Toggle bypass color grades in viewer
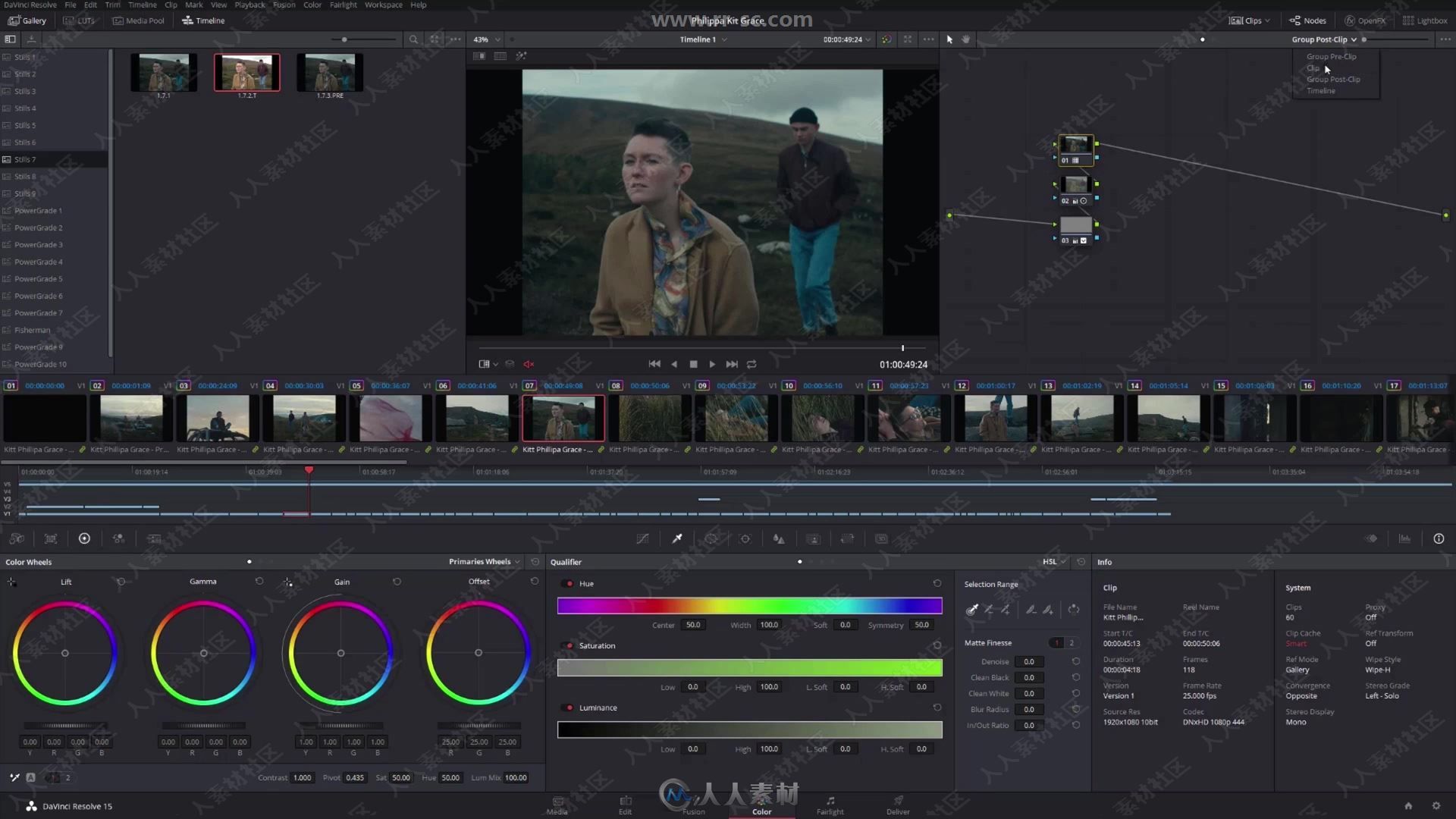This screenshot has height=819, width=1456. click(x=886, y=39)
